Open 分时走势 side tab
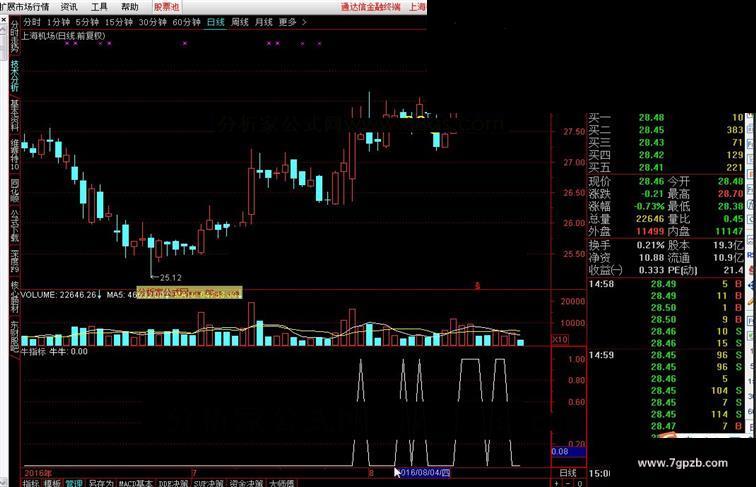Screen dimensions: 756x487 (x=14, y=37)
